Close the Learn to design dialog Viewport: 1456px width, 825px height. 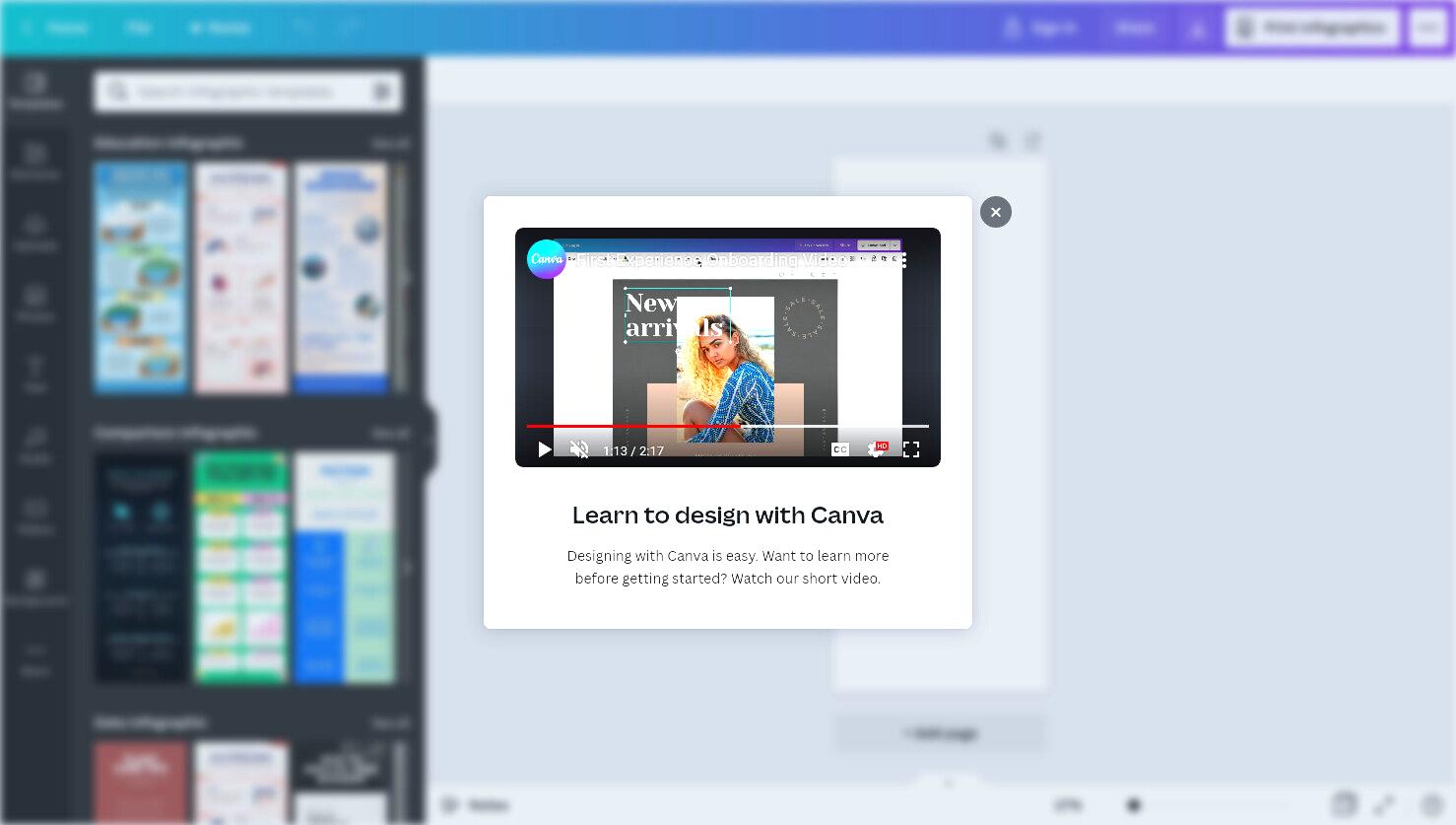coord(995,212)
